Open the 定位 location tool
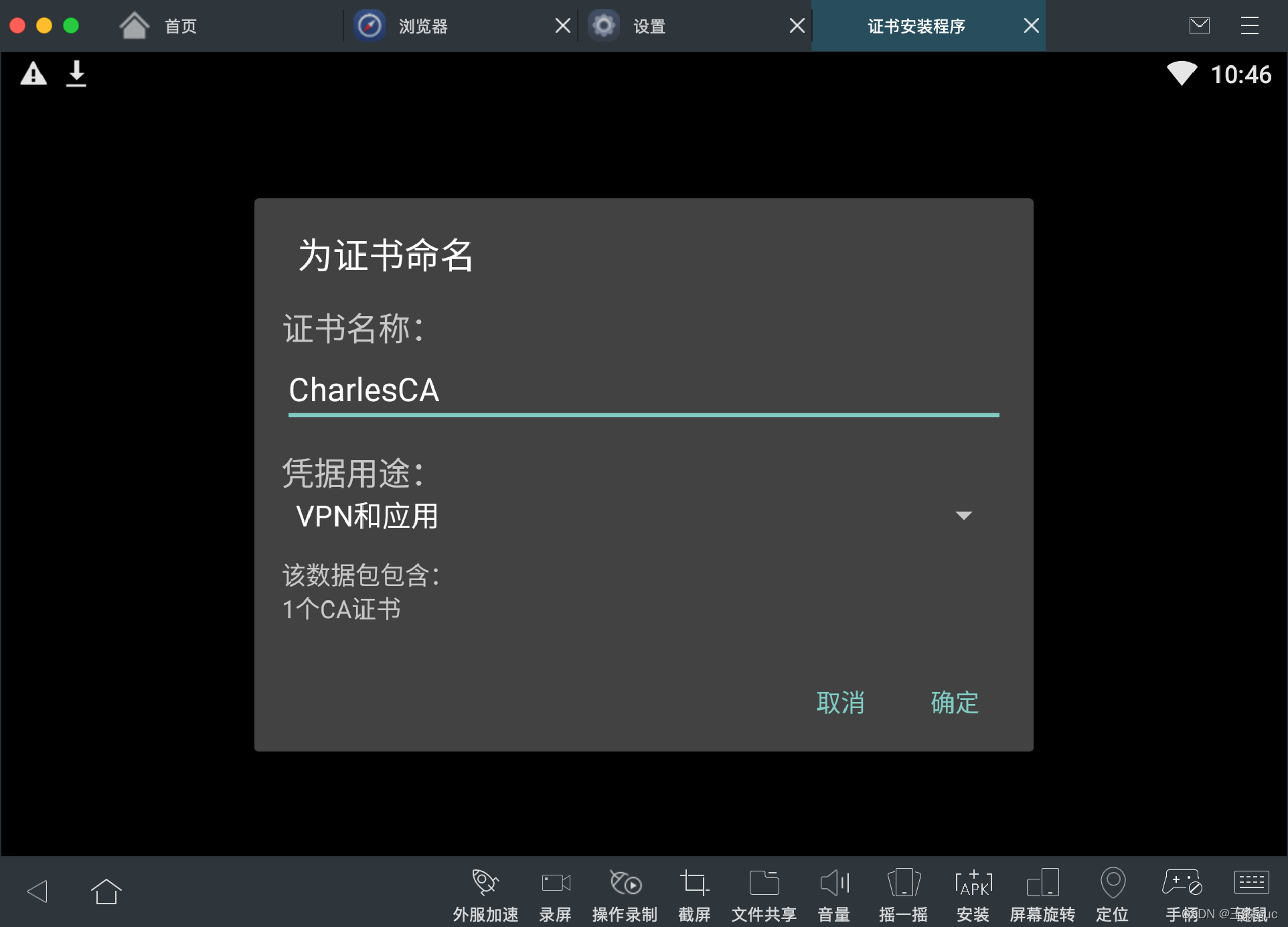Image resolution: width=1288 pixels, height=927 pixels. click(1112, 883)
